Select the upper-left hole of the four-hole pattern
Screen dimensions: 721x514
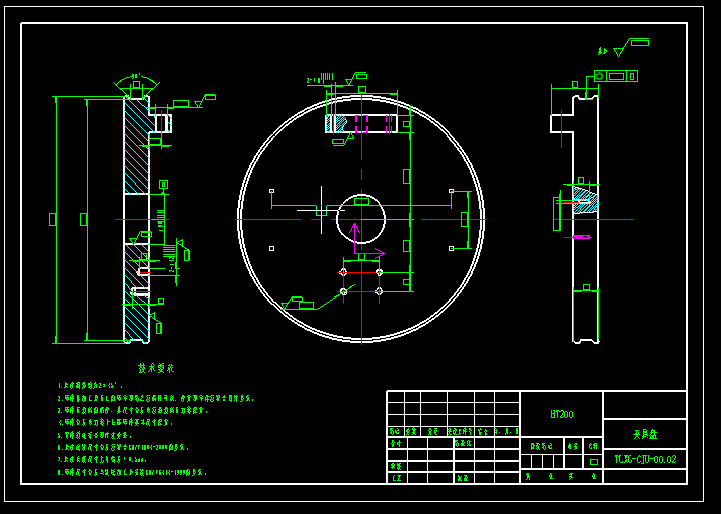tap(343, 272)
